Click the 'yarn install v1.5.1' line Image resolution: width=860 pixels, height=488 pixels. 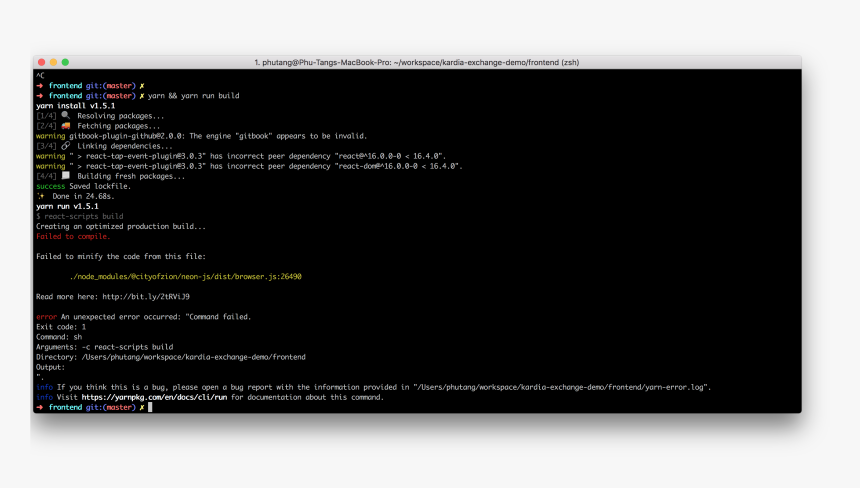[76, 106]
